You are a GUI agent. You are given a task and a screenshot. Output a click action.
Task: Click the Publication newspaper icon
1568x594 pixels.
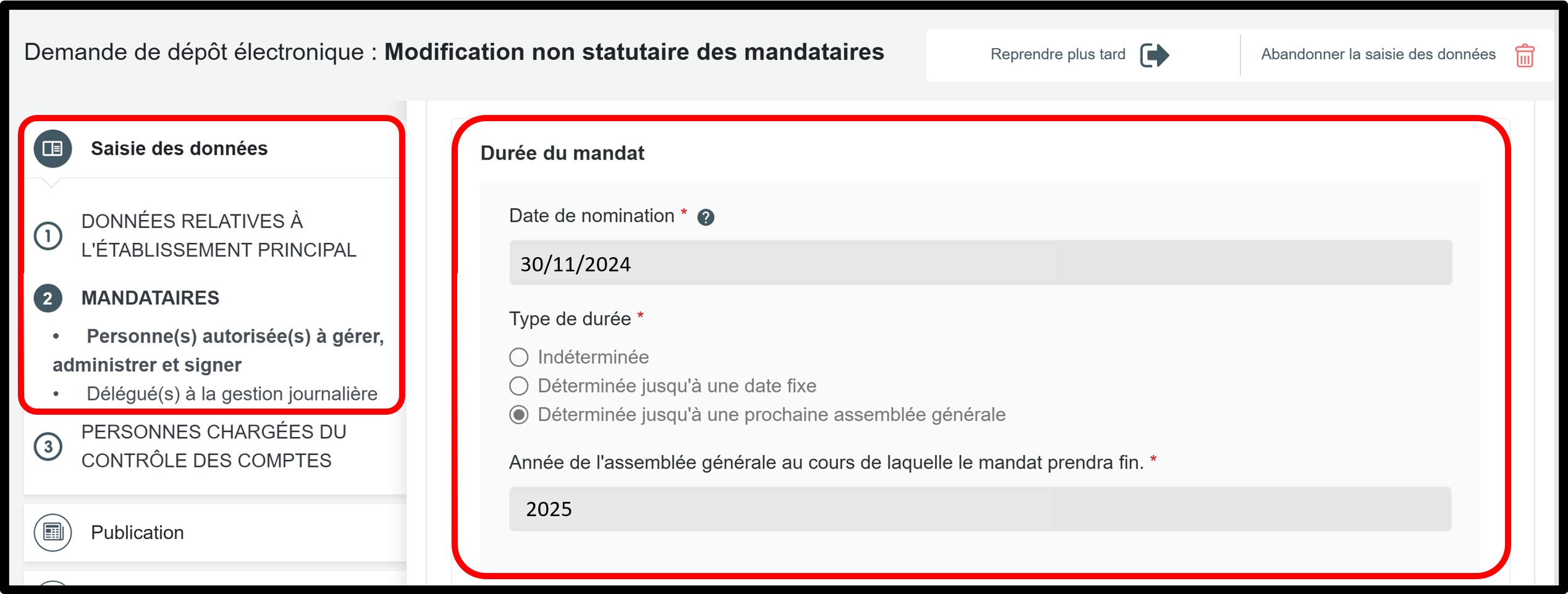click(53, 532)
